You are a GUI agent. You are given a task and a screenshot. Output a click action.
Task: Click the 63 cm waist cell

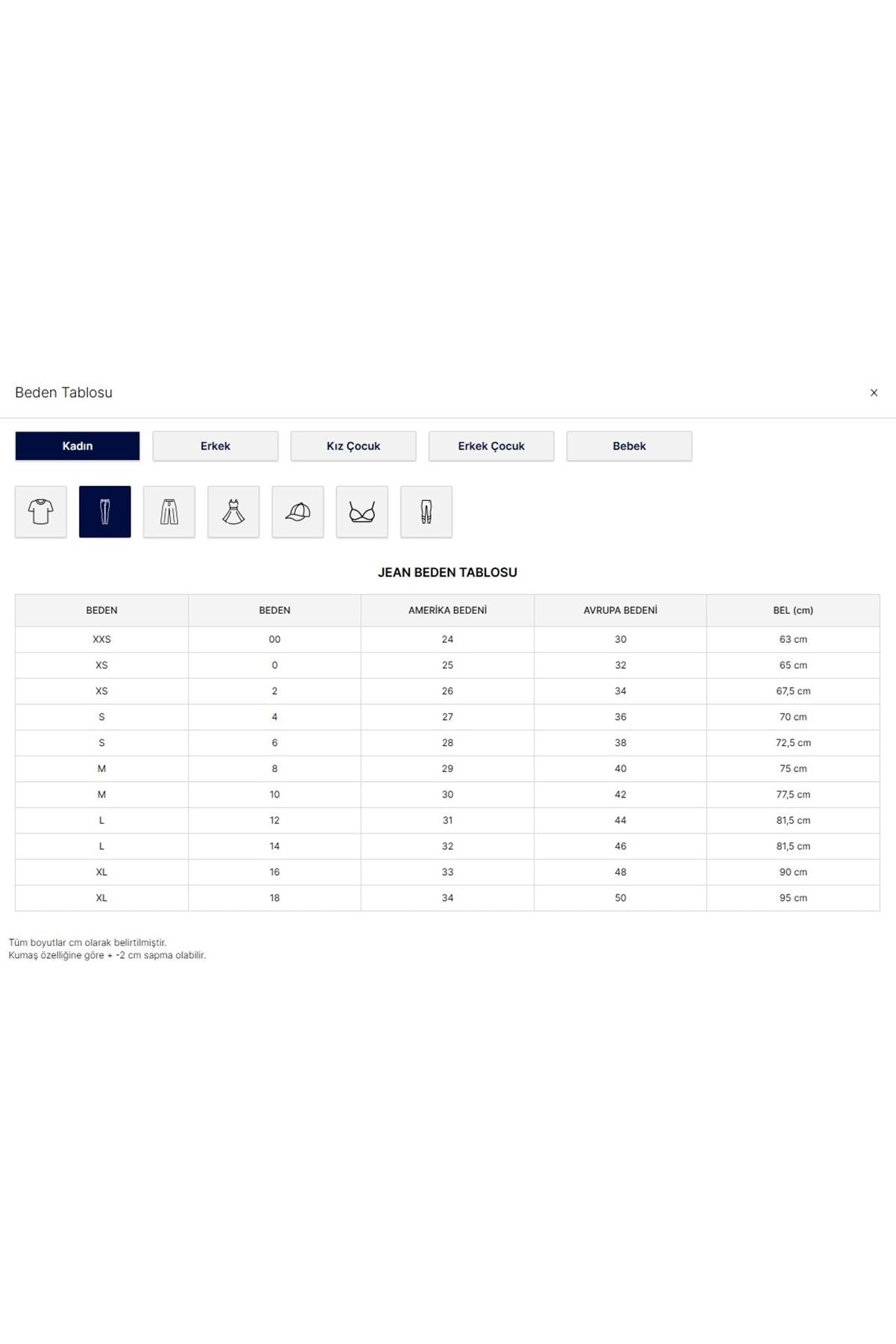pos(793,639)
